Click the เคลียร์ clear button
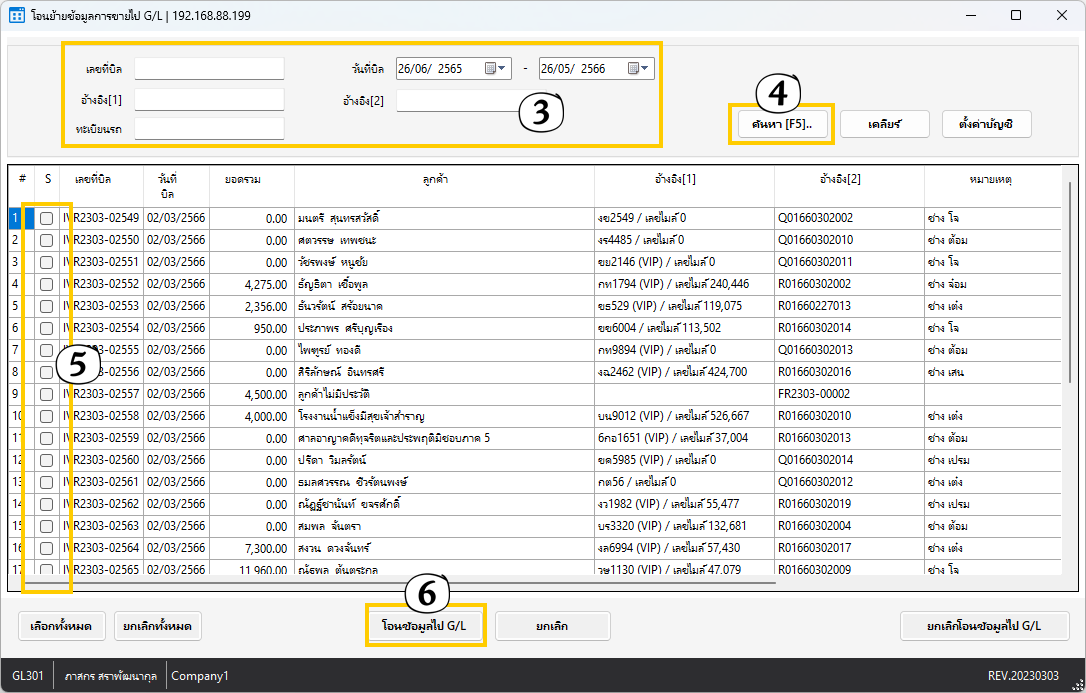Image resolution: width=1086 pixels, height=693 pixels. pyautogui.click(x=885, y=124)
